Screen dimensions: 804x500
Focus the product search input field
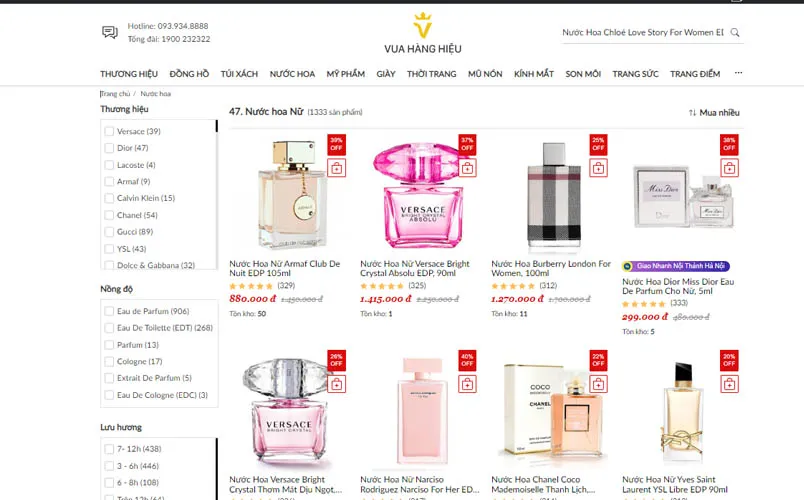643,32
